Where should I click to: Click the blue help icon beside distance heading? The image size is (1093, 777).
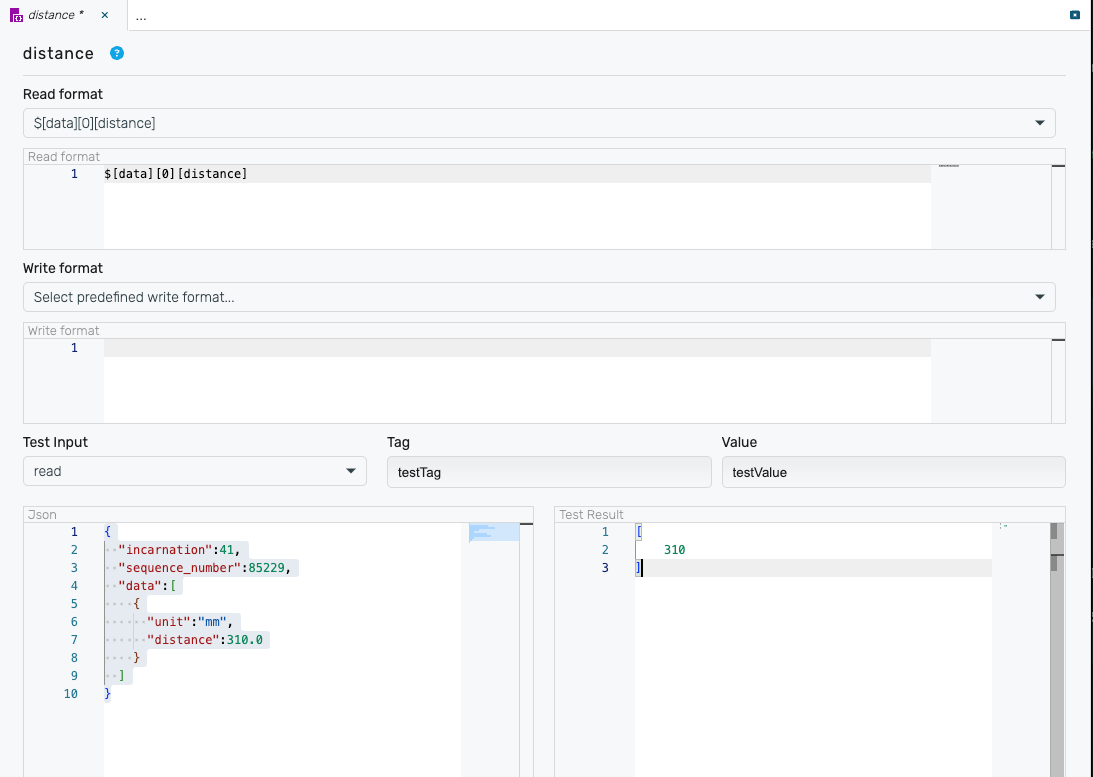coord(117,53)
